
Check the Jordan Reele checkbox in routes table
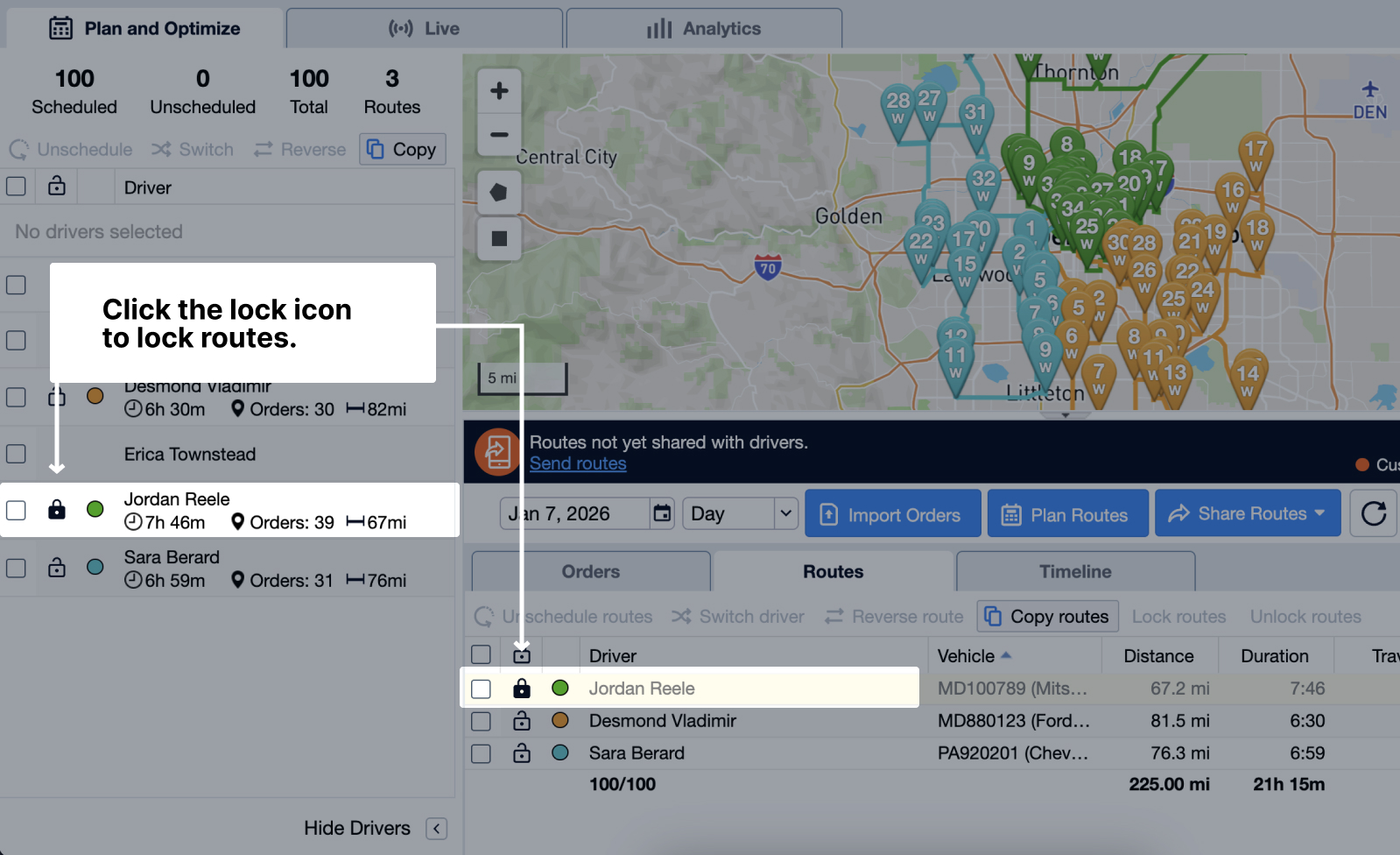(x=481, y=689)
